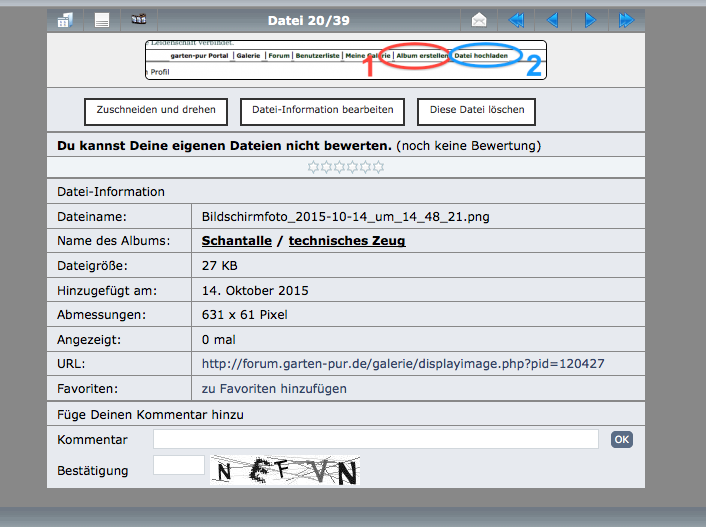Go to the next file arrow
The width and height of the screenshot is (706, 527).
click(590, 20)
